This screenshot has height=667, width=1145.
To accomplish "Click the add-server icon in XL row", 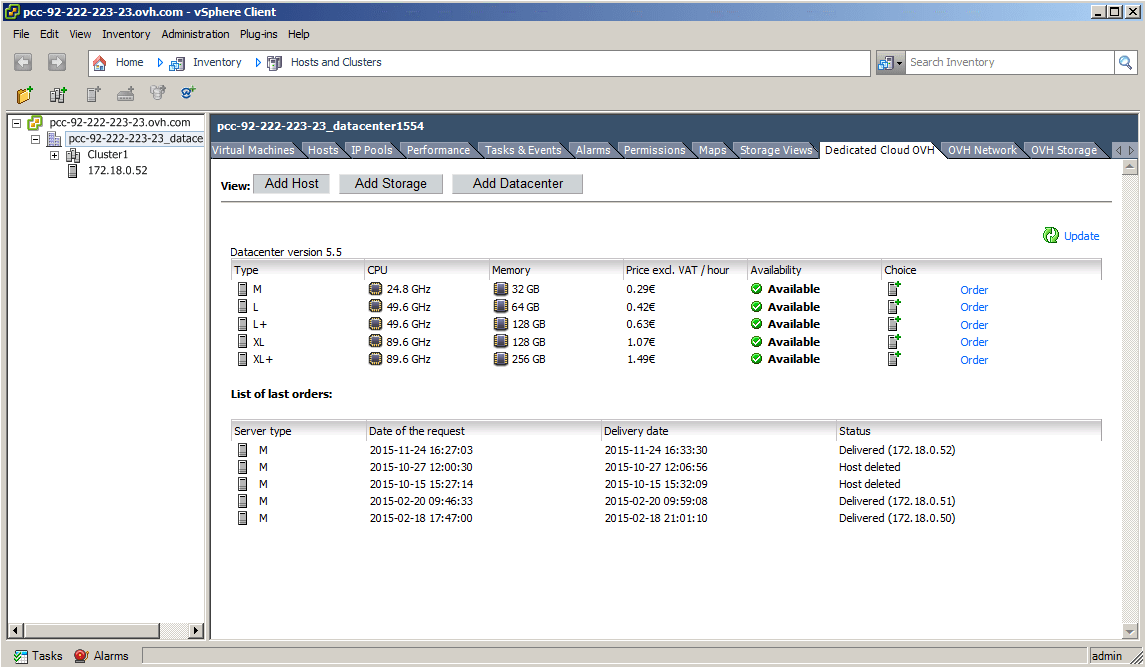I will (x=894, y=341).
